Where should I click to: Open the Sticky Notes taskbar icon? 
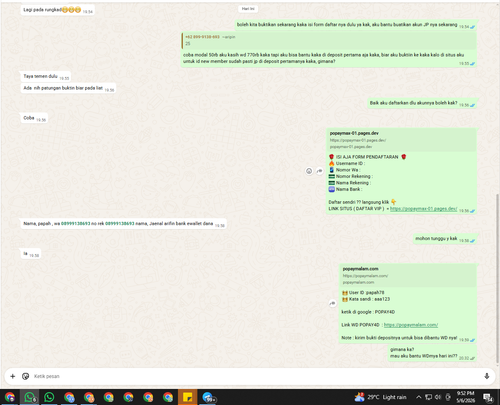coord(188,397)
